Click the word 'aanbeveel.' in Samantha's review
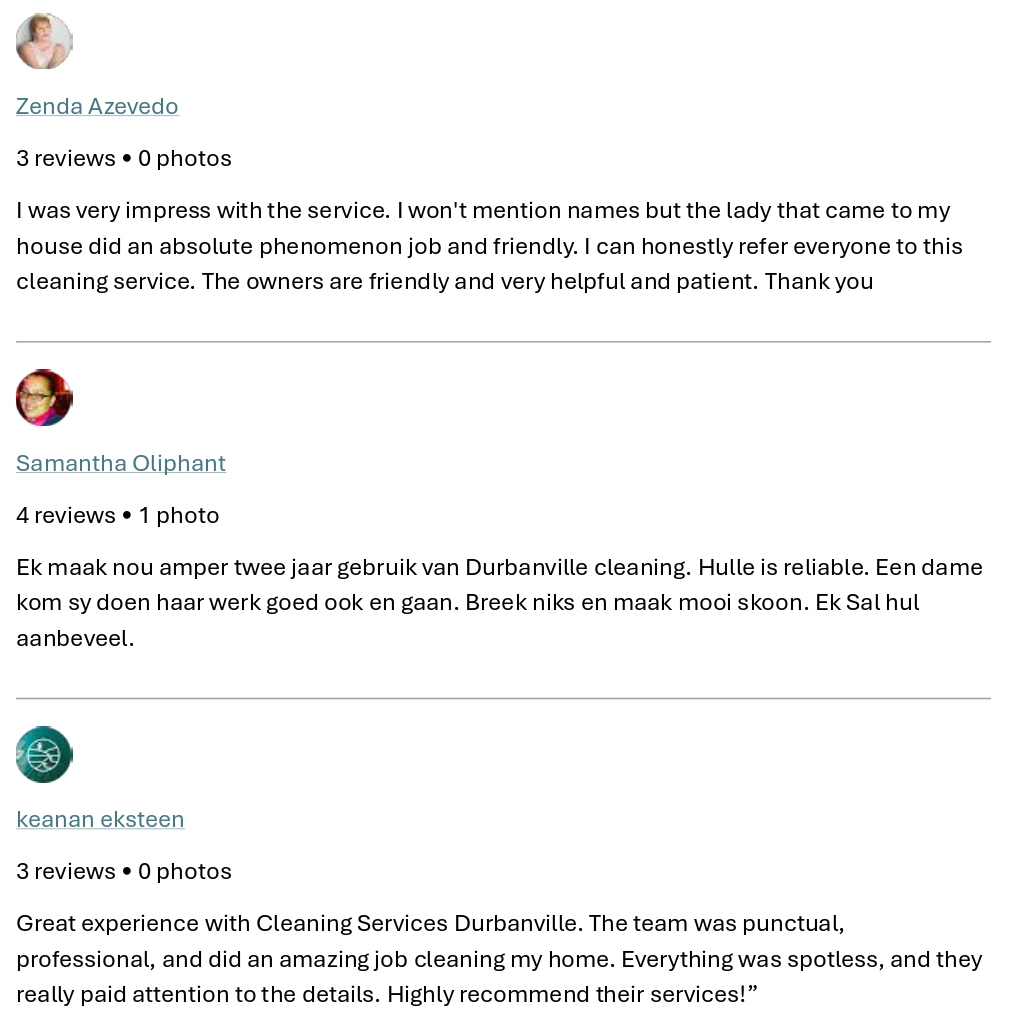This screenshot has height=1033, width=1026. pyautogui.click(x=75, y=638)
